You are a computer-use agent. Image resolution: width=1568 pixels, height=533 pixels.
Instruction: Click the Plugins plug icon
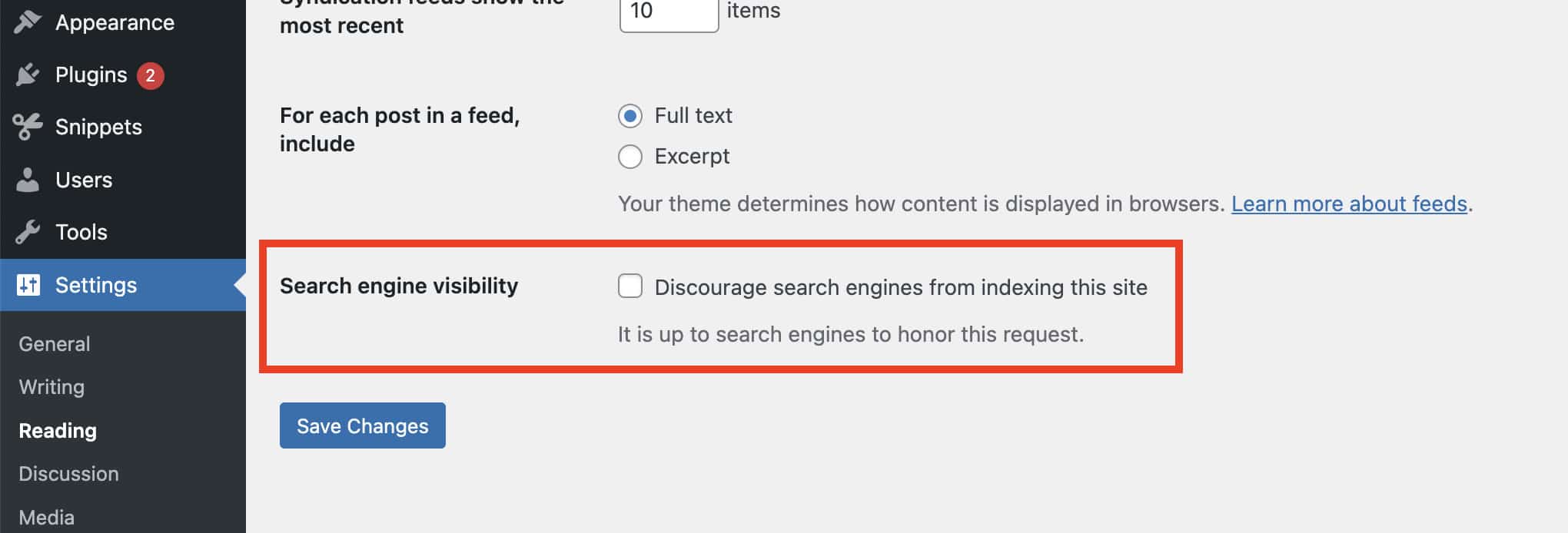[28, 74]
